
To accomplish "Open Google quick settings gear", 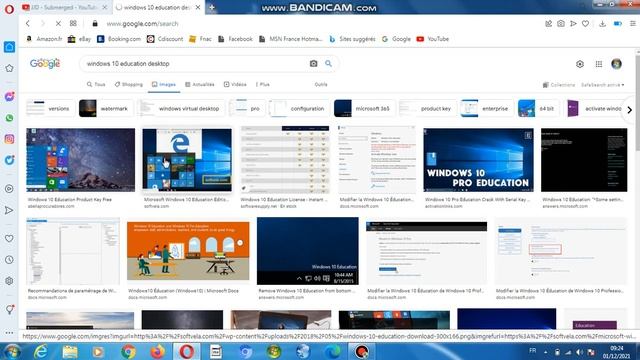I will click(x=580, y=64).
